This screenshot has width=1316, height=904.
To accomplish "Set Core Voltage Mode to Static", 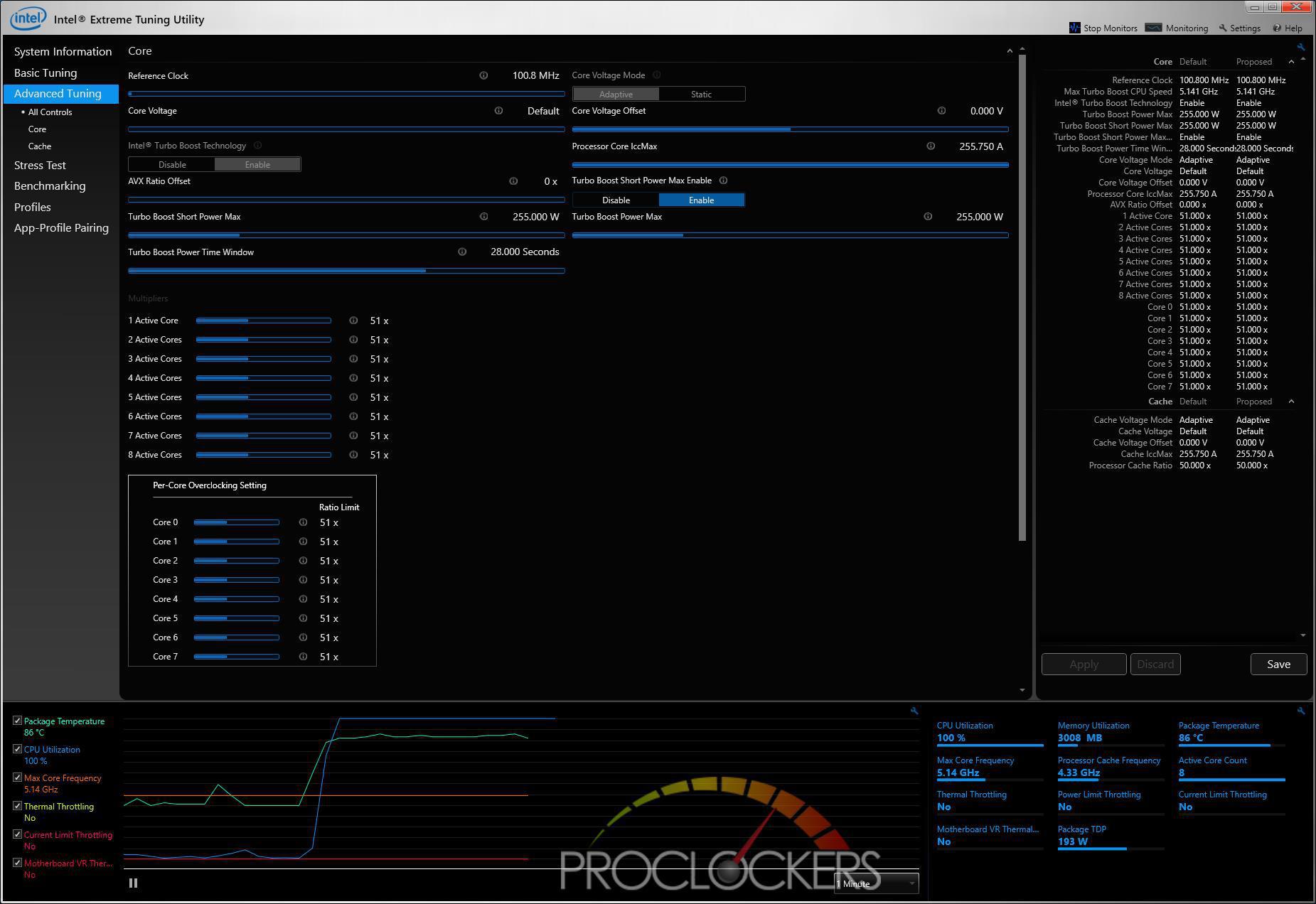I will [x=701, y=94].
